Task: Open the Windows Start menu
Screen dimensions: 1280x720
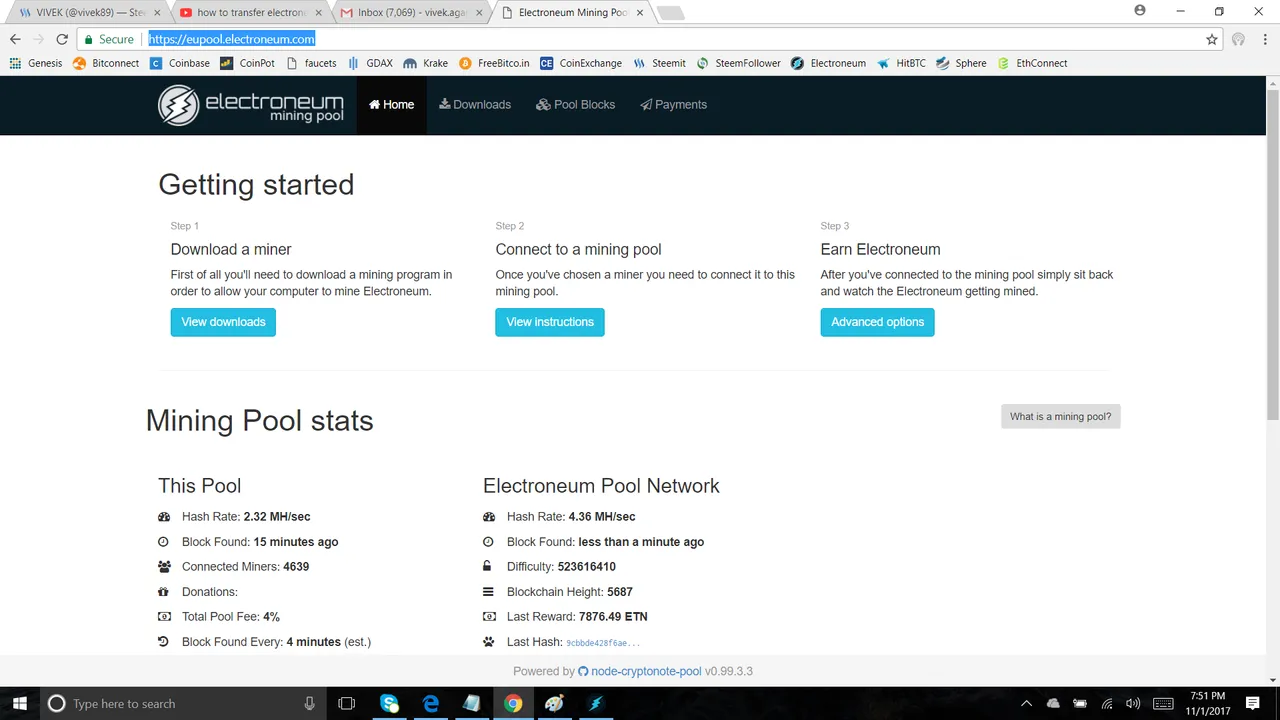Action: click(20, 704)
